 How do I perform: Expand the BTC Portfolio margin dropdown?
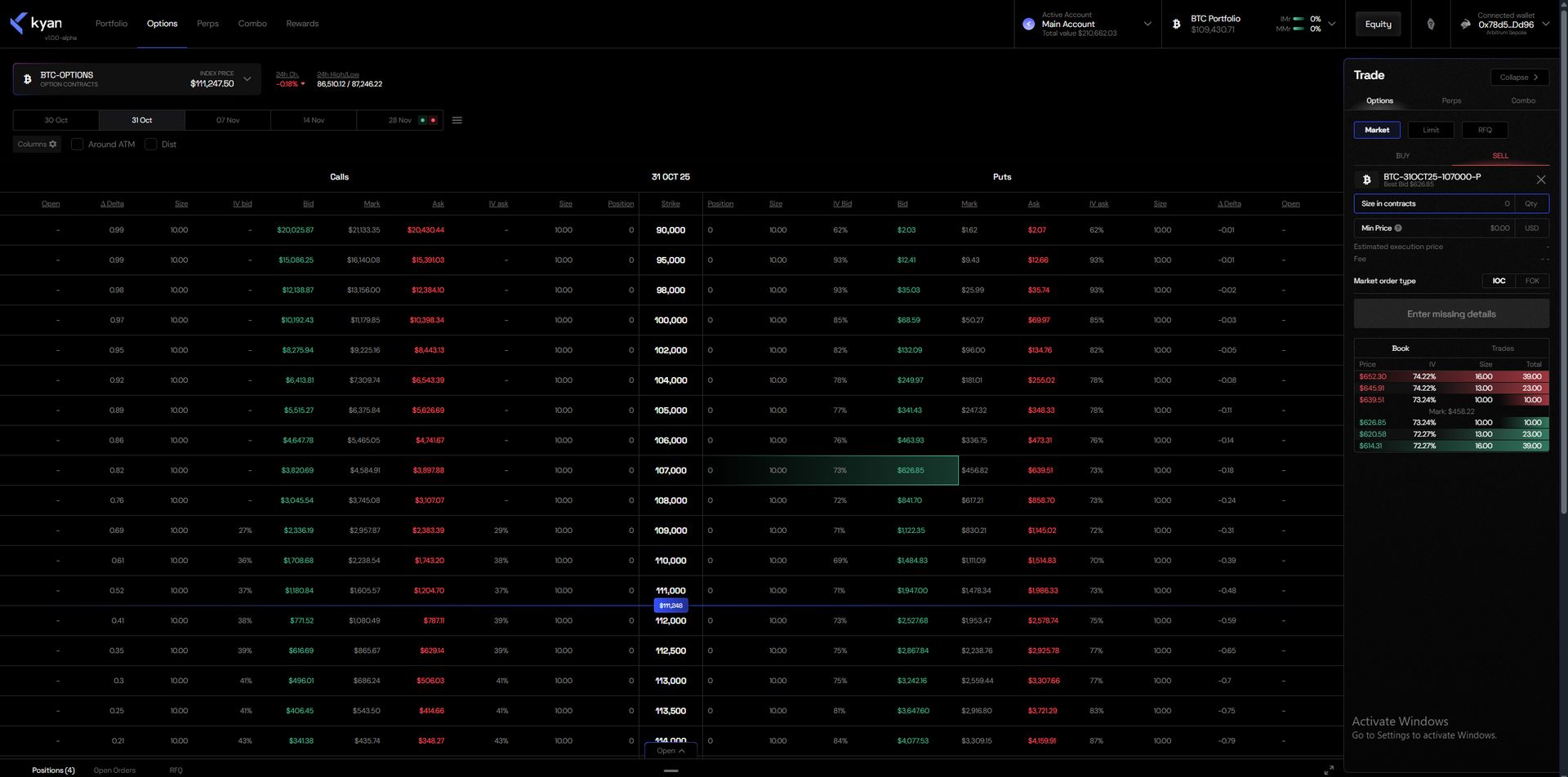point(1332,24)
